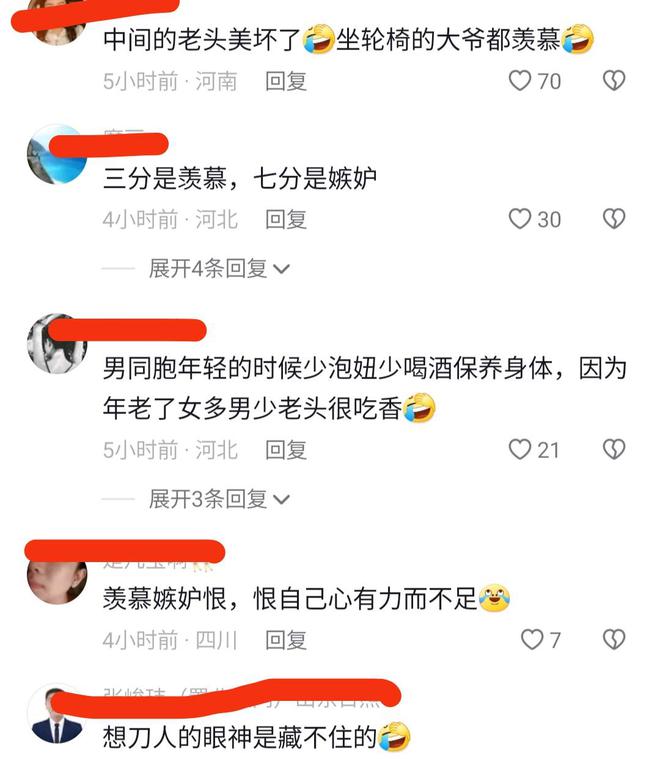
Task: Reply to the 三分是羡慕 comment
Action: [286, 219]
